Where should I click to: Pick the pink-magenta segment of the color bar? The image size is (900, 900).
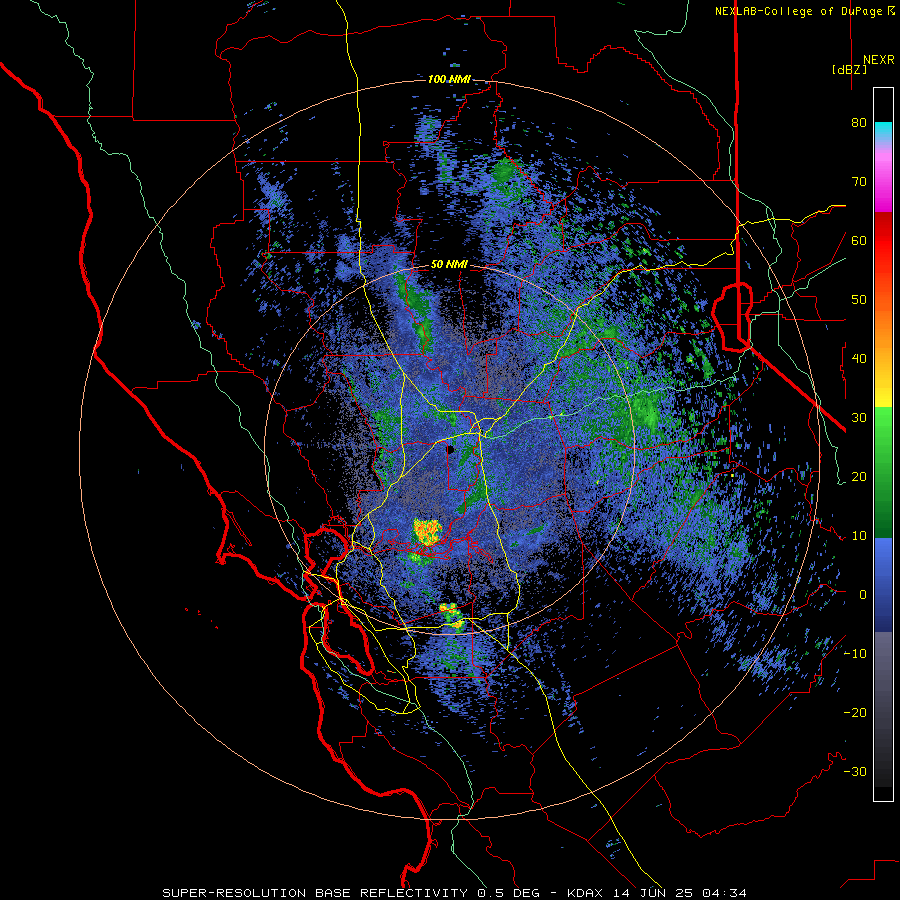tap(883, 179)
